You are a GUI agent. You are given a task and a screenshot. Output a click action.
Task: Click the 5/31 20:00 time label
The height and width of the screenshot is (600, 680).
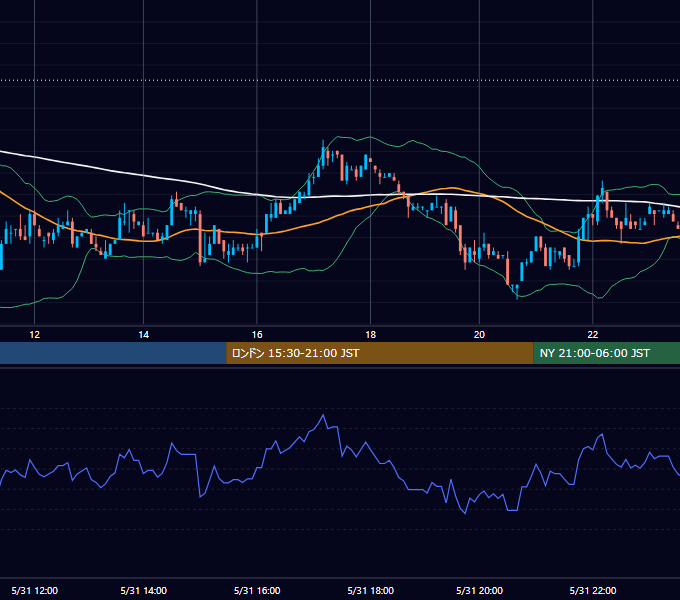tap(479, 590)
